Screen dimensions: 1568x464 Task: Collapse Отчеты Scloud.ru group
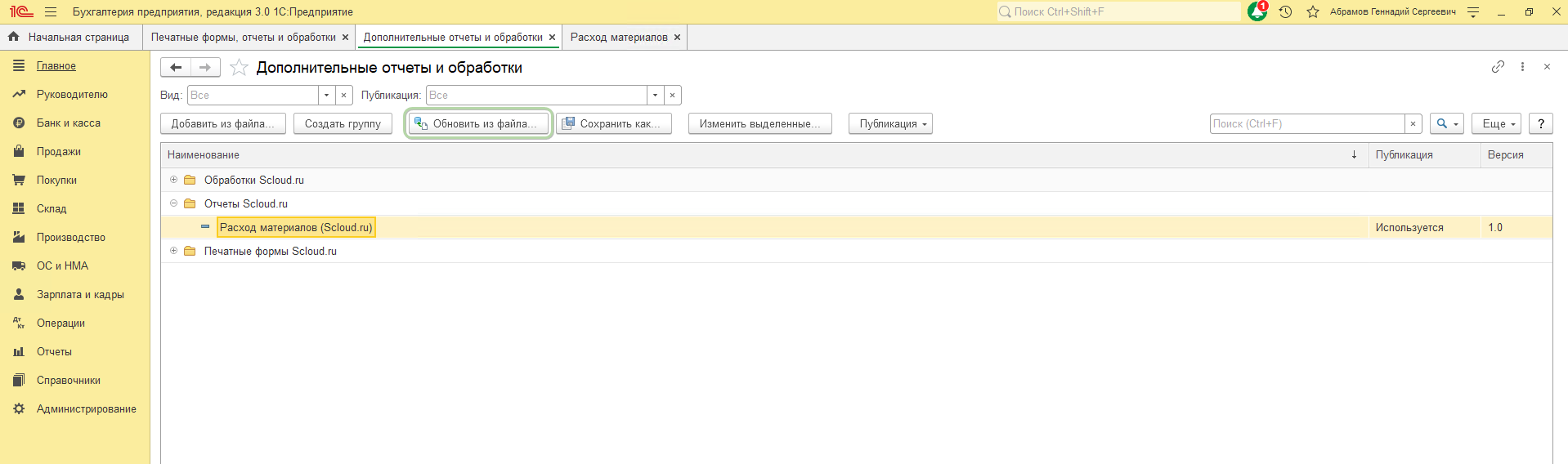(173, 203)
